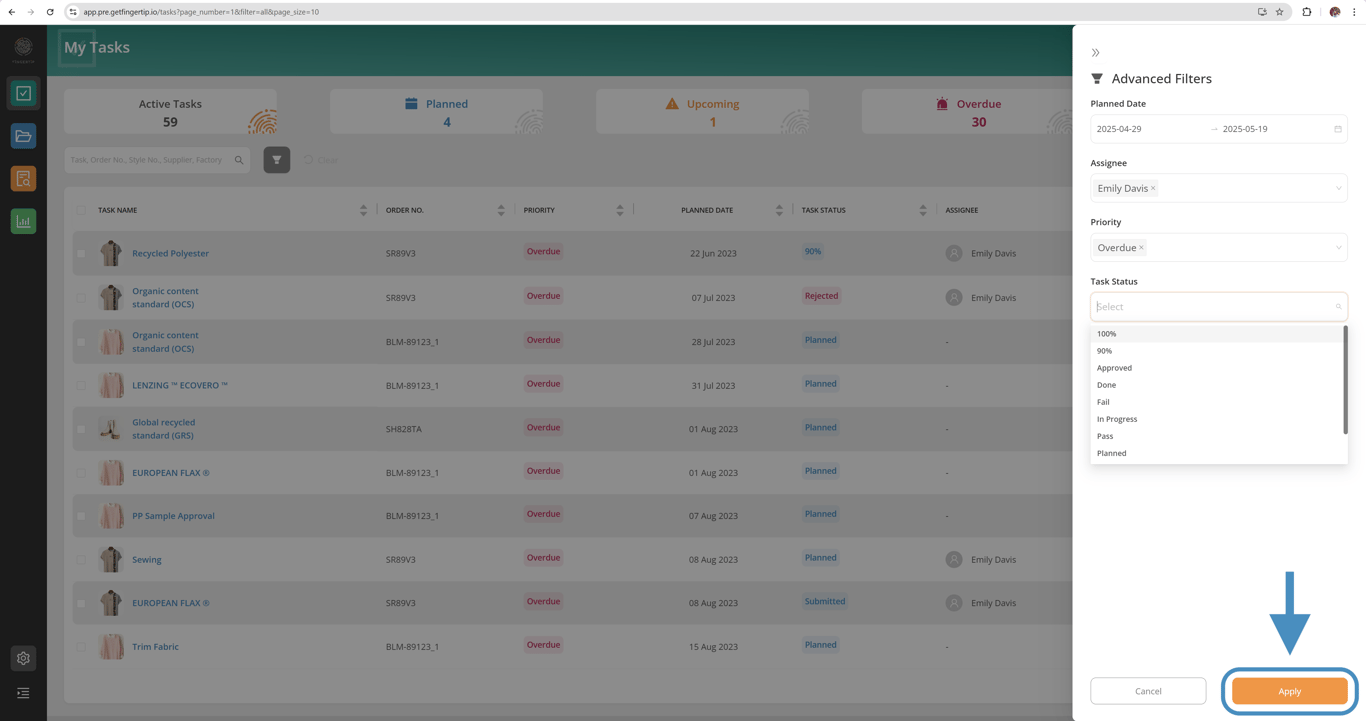Toggle the select-all checkbox in table header

(81, 210)
